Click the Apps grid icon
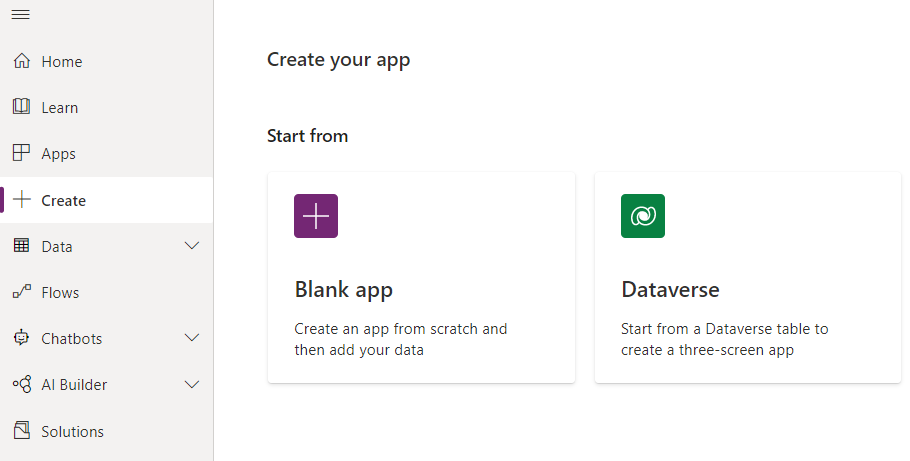This screenshot has width=910, height=461. pos(21,153)
